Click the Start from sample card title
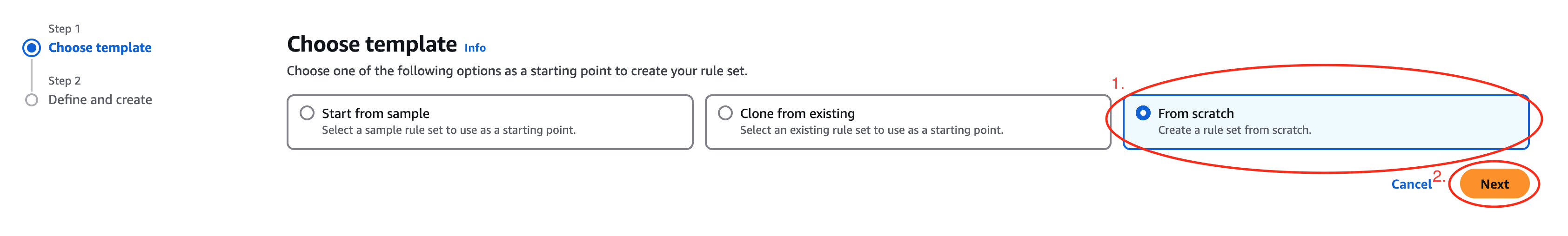Image resolution: width=1568 pixels, height=236 pixels. (375, 114)
